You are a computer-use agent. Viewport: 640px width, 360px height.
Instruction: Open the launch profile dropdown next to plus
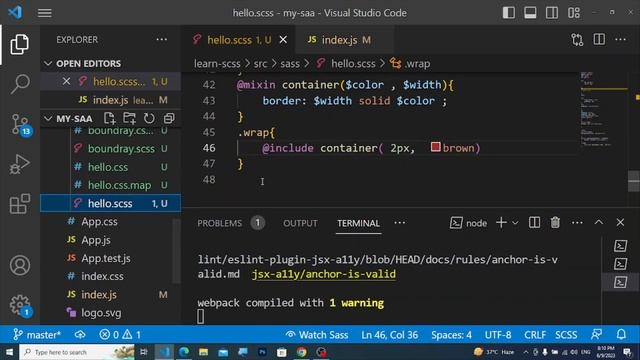click(515, 223)
